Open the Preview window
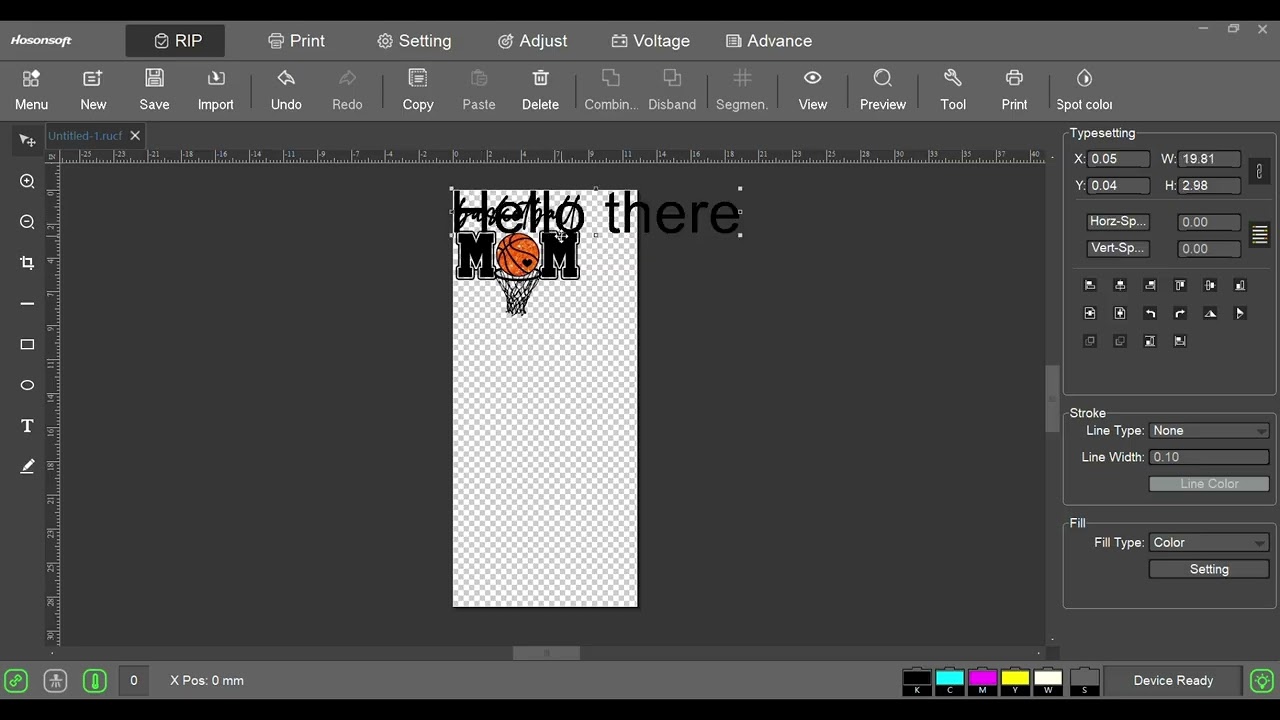Viewport: 1280px width, 720px height. click(883, 89)
